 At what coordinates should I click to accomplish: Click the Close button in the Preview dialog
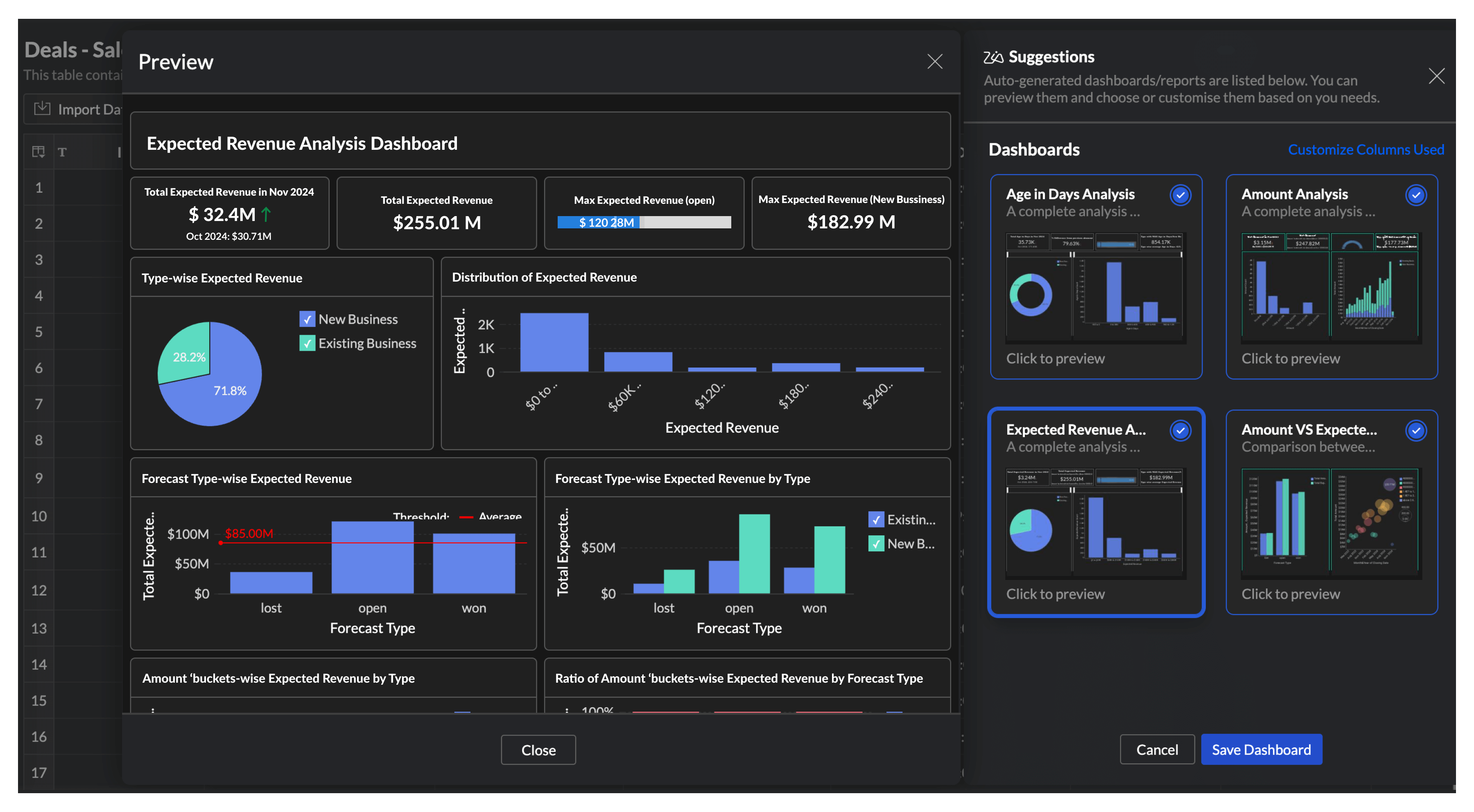[538, 750]
